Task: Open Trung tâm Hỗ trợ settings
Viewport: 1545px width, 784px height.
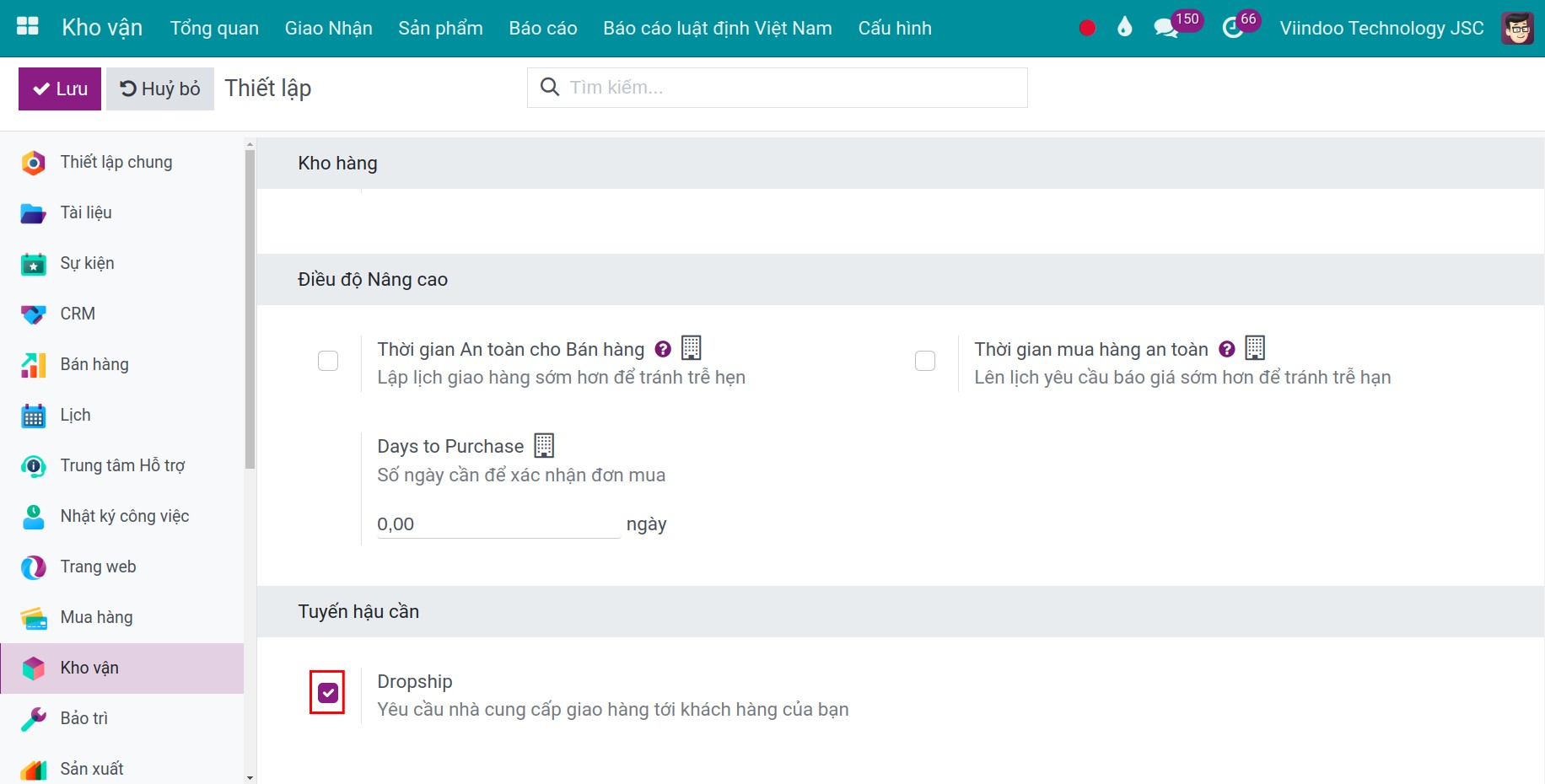Action: click(122, 465)
